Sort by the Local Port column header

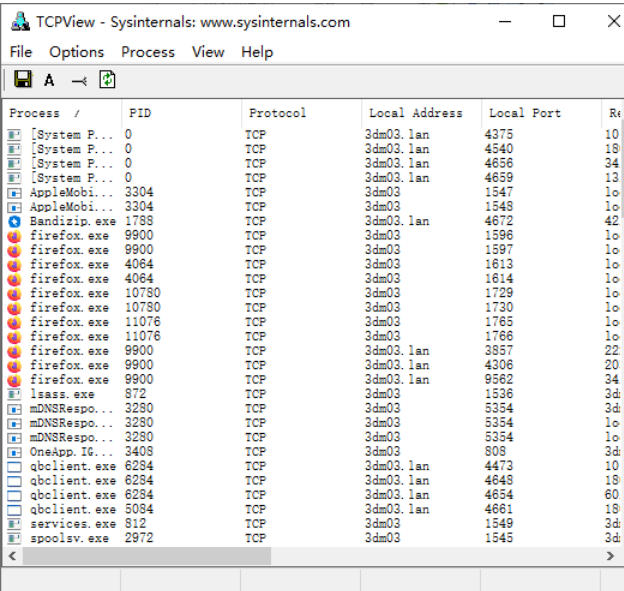coord(540,113)
